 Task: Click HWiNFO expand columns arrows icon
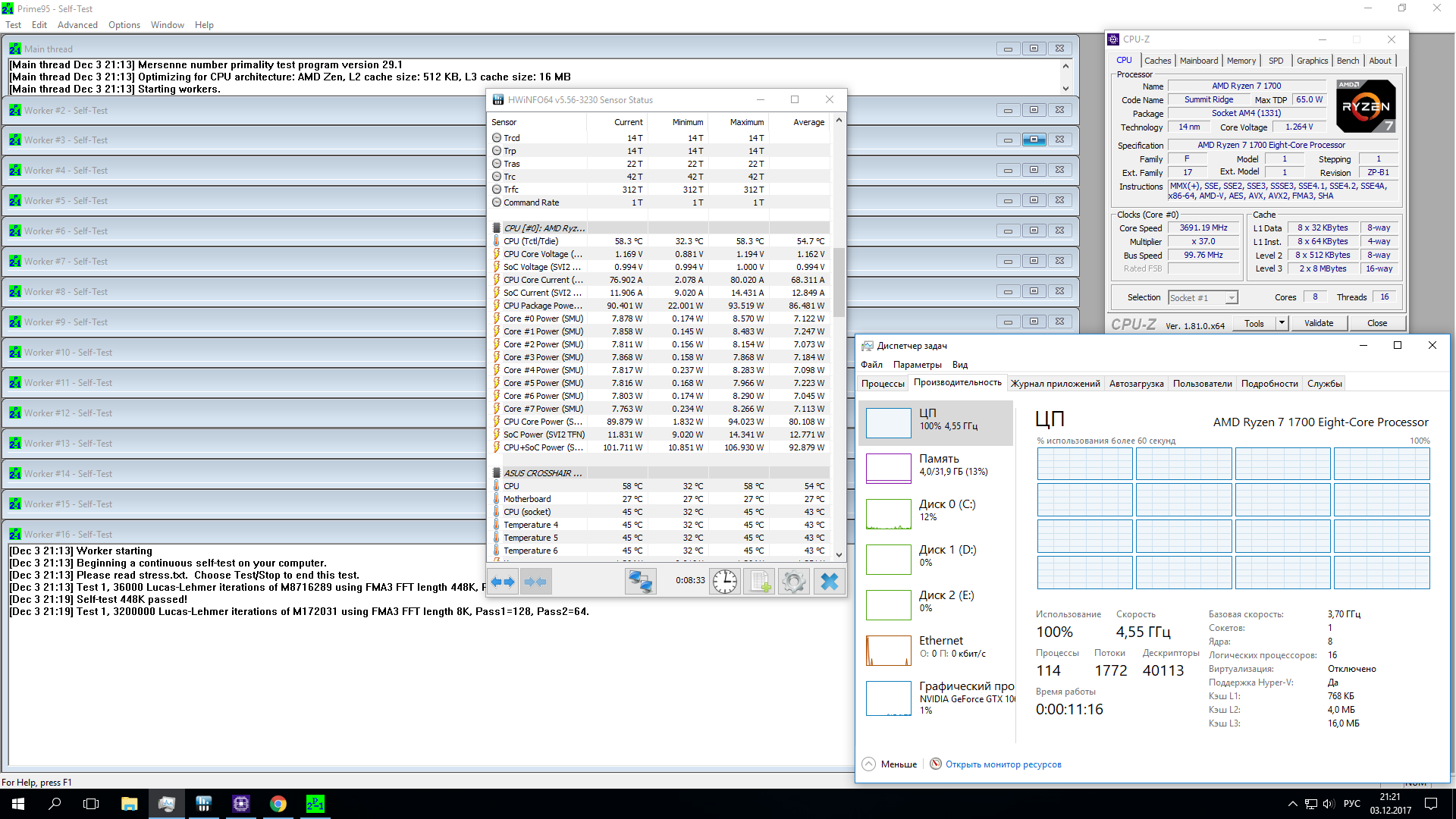coord(503,582)
